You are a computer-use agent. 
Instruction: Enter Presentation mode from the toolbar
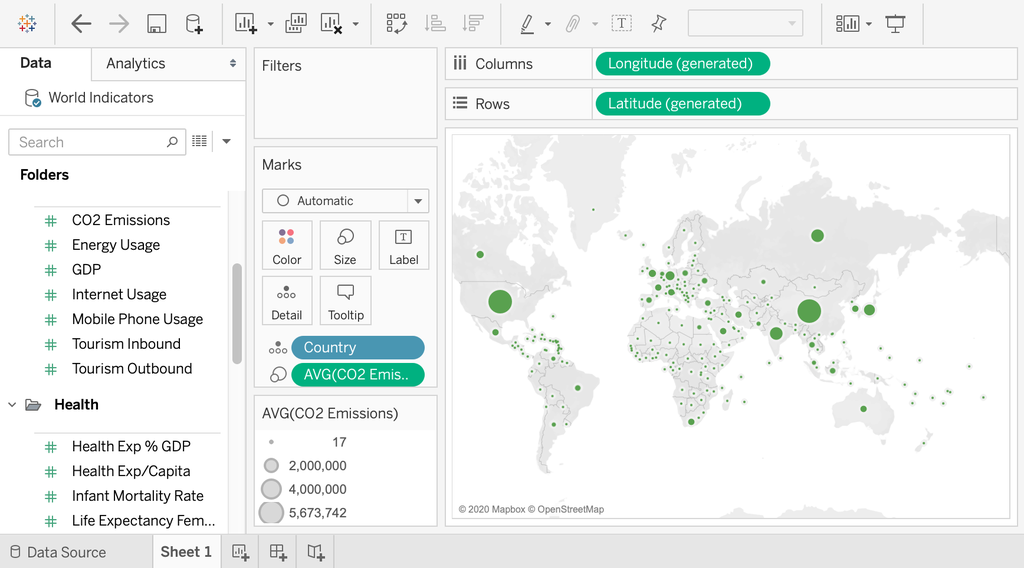(x=895, y=24)
